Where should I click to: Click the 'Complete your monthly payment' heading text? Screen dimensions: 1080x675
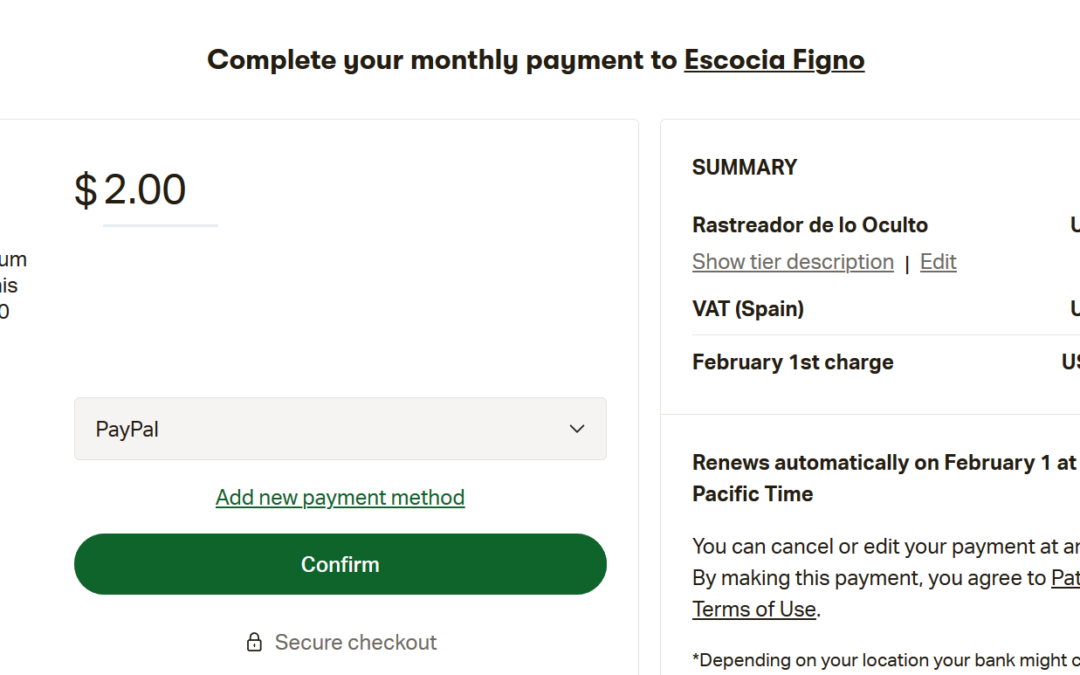coord(442,60)
